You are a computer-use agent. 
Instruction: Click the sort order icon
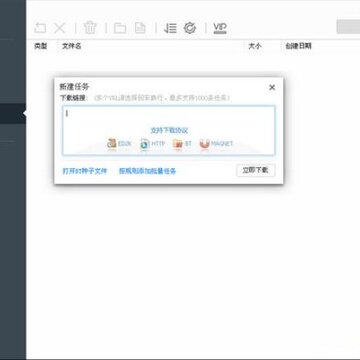point(170,28)
